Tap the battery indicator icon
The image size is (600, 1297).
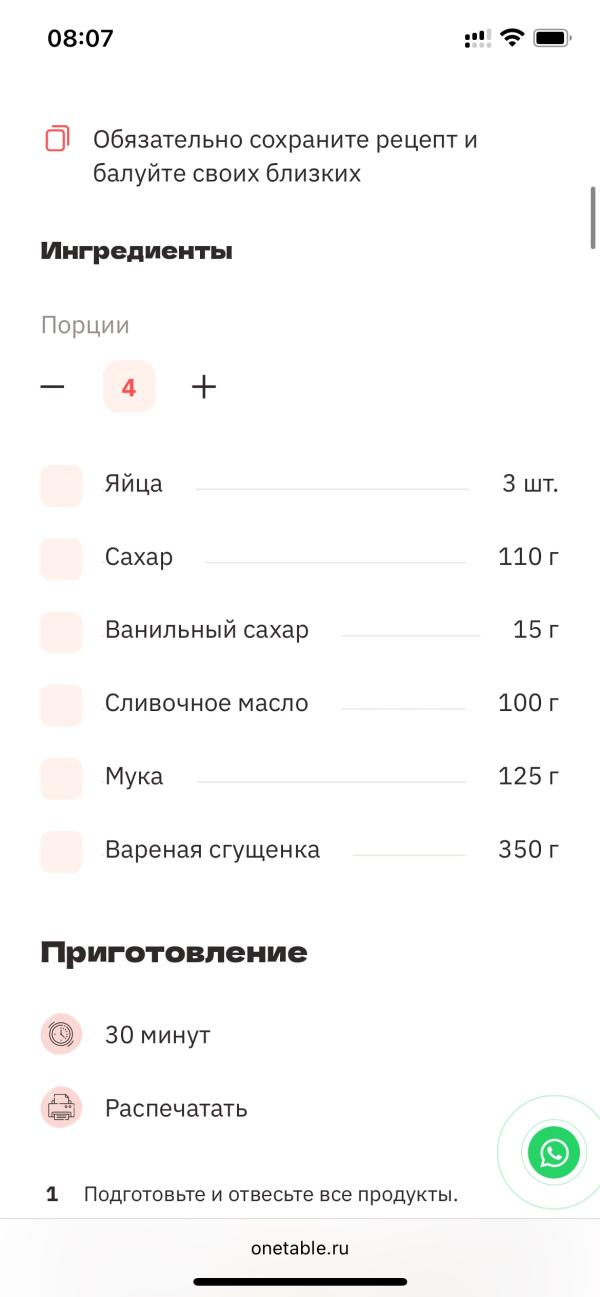(x=552, y=38)
